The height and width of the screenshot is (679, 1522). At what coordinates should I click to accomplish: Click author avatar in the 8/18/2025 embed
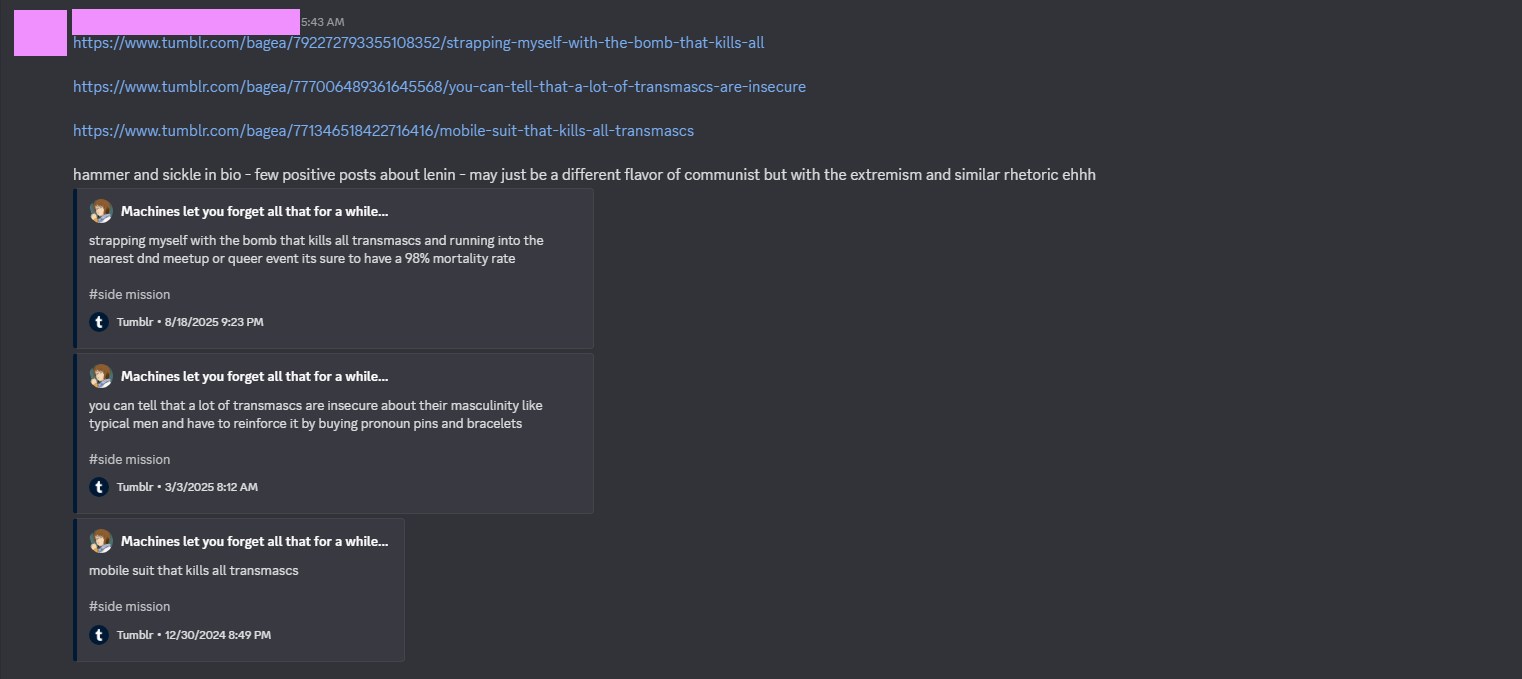click(x=101, y=211)
